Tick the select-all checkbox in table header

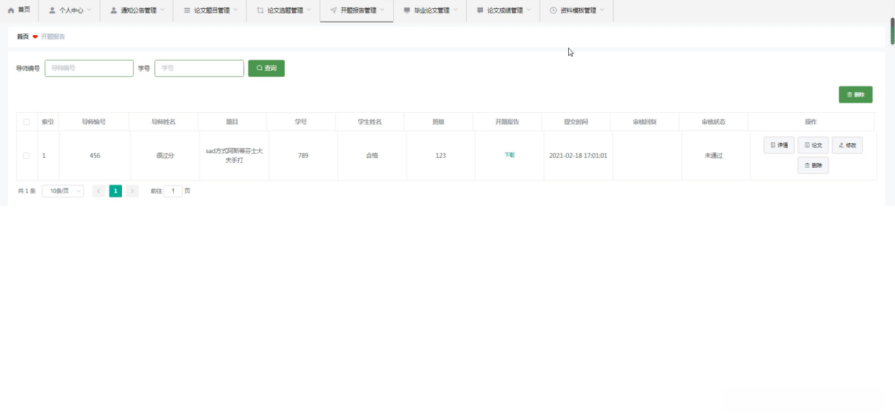[x=26, y=122]
